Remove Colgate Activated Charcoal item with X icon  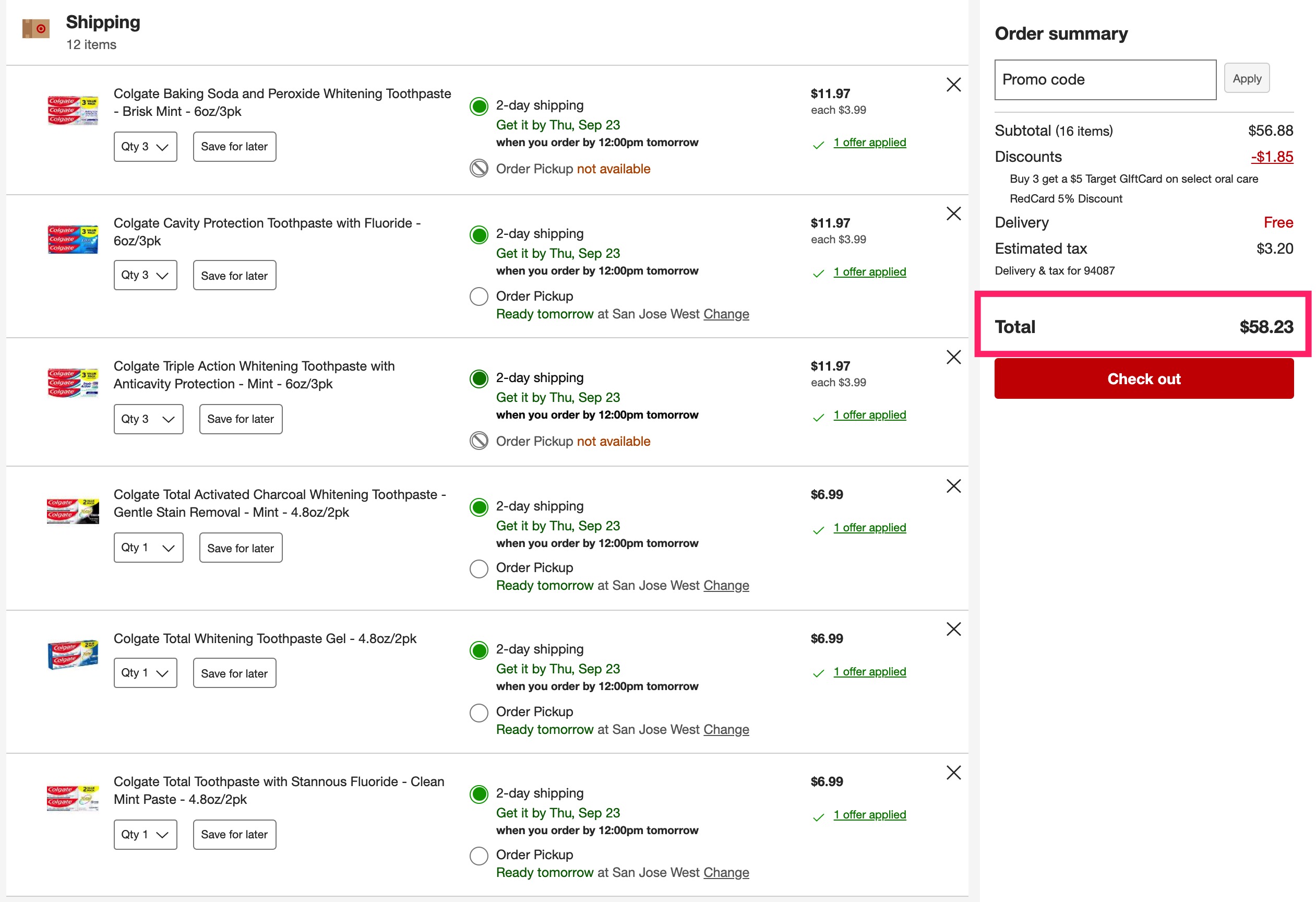coord(953,486)
